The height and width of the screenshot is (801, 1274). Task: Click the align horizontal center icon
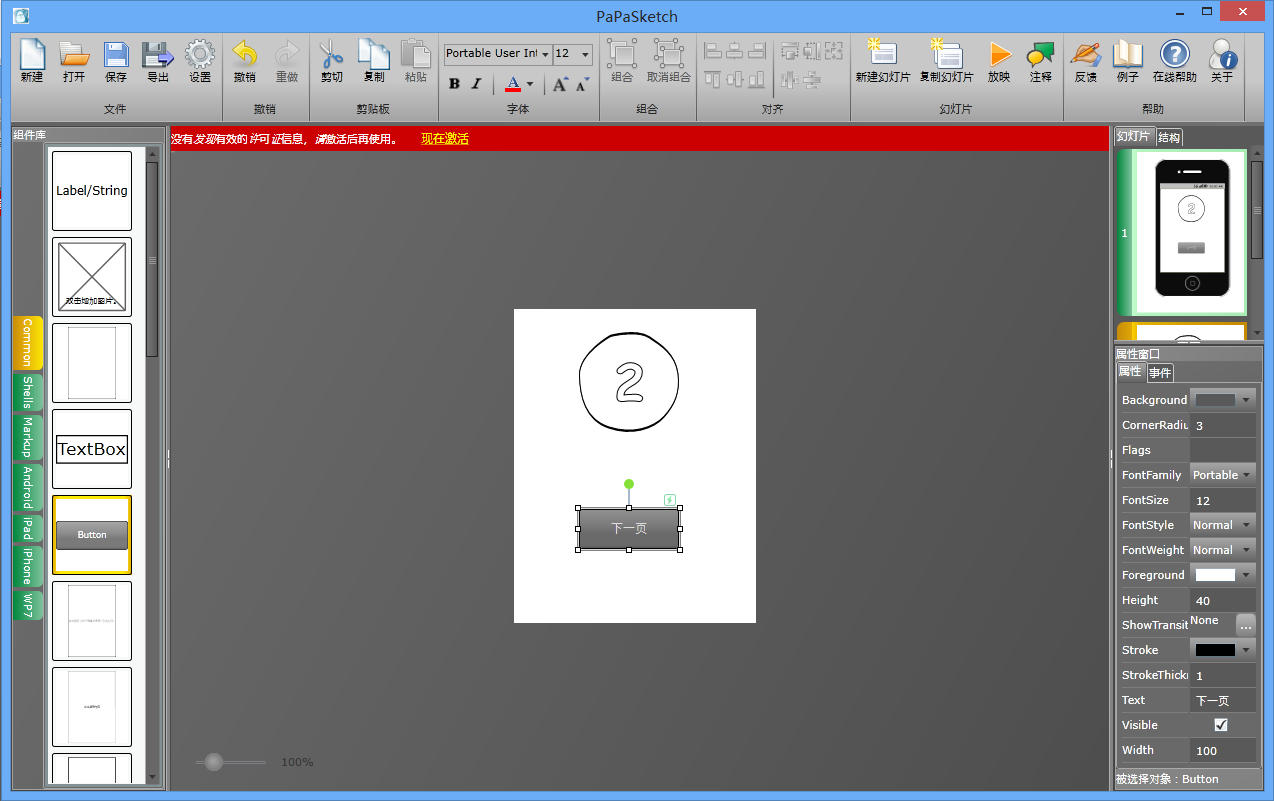pos(735,50)
